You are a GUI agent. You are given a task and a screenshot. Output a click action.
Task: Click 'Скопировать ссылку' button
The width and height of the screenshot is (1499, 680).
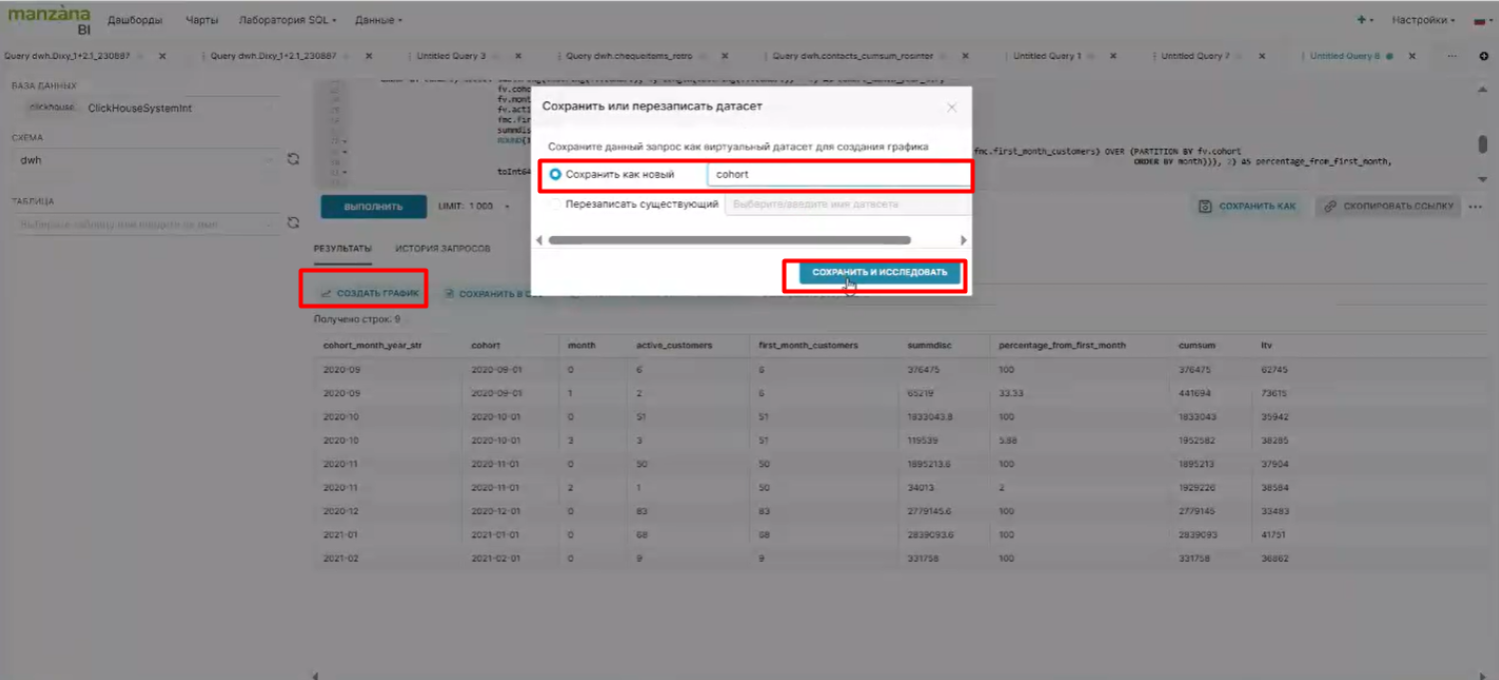[x=1388, y=207]
